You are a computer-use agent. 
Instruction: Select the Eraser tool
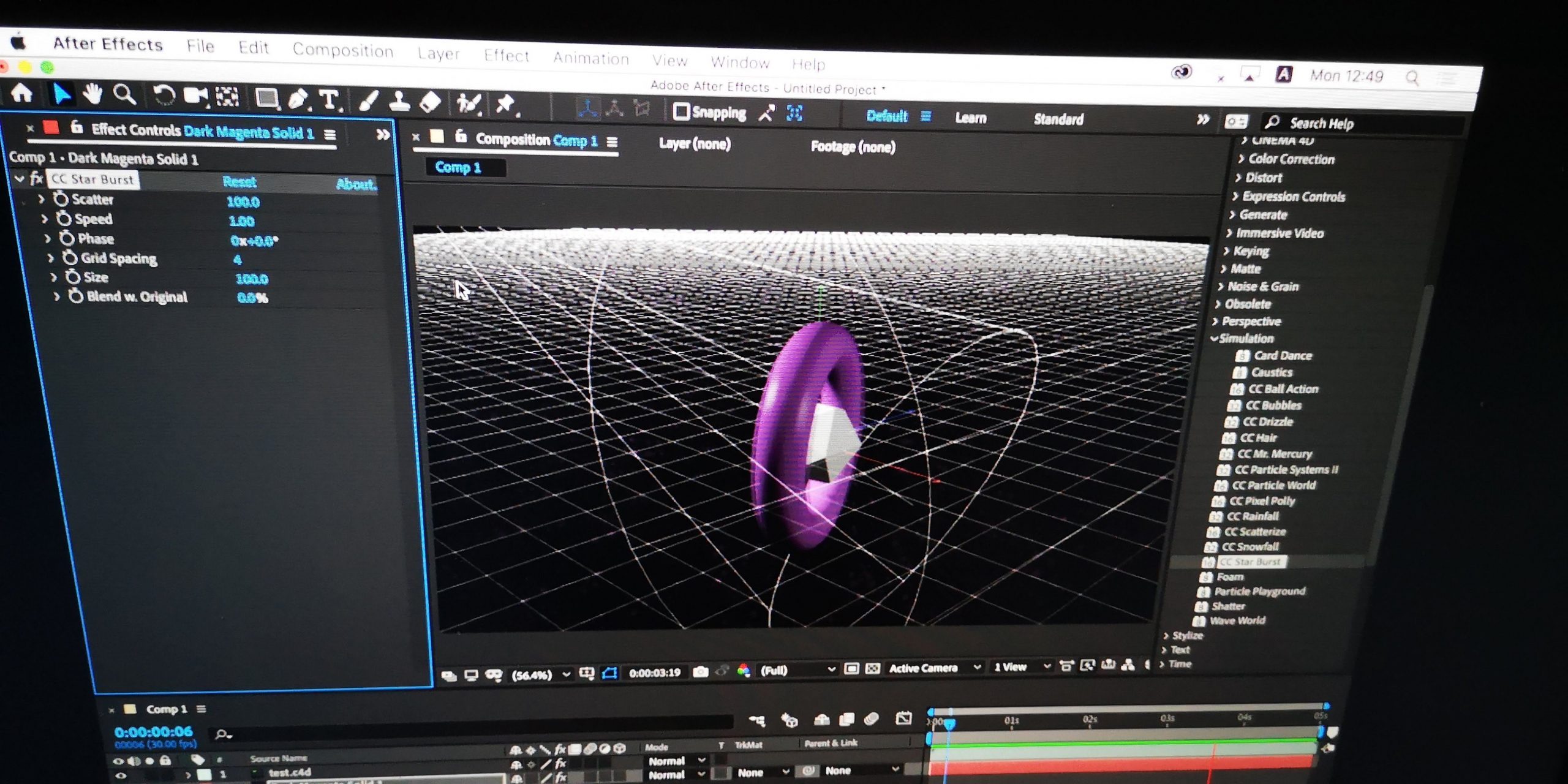click(x=430, y=102)
